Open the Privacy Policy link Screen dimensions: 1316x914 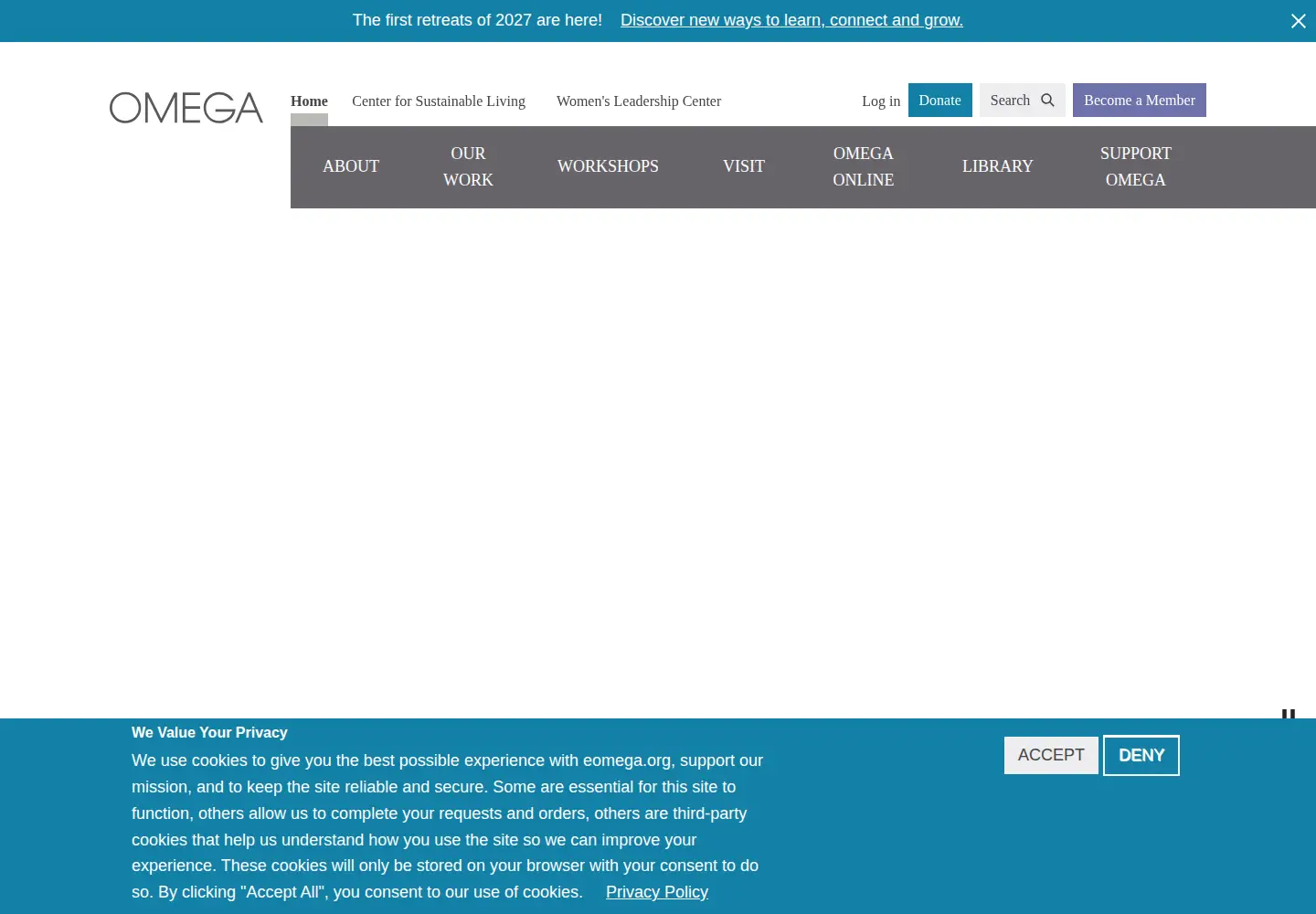click(657, 892)
